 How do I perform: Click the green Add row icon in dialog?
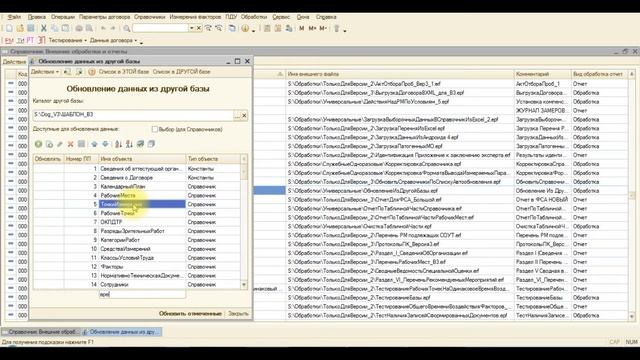tap(38, 144)
